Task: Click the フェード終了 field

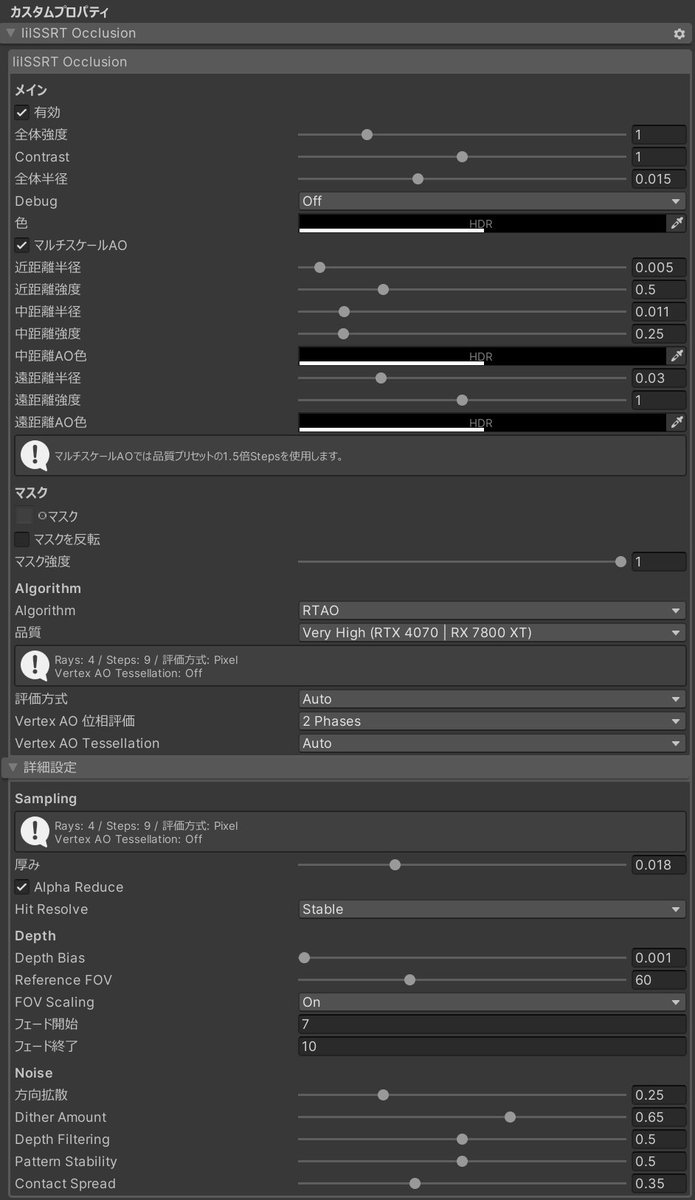Action: 492,1046
